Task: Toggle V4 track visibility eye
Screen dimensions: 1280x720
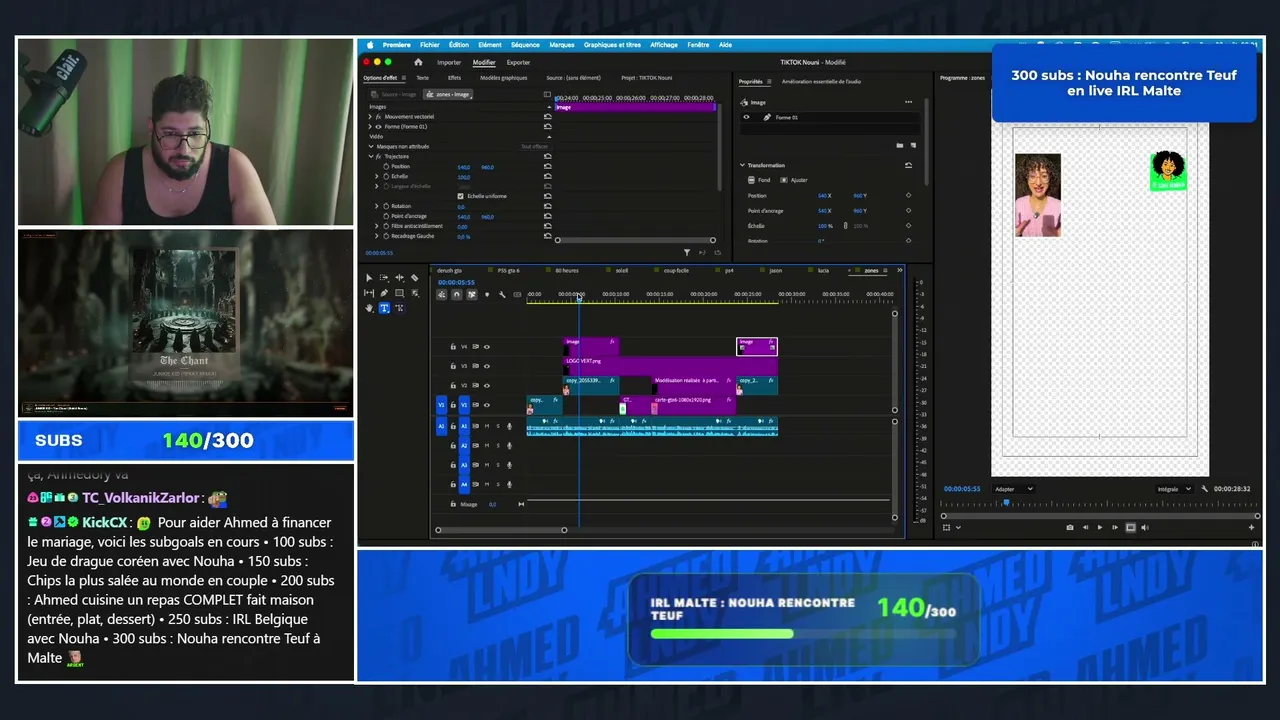Action: pyautogui.click(x=487, y=347)
